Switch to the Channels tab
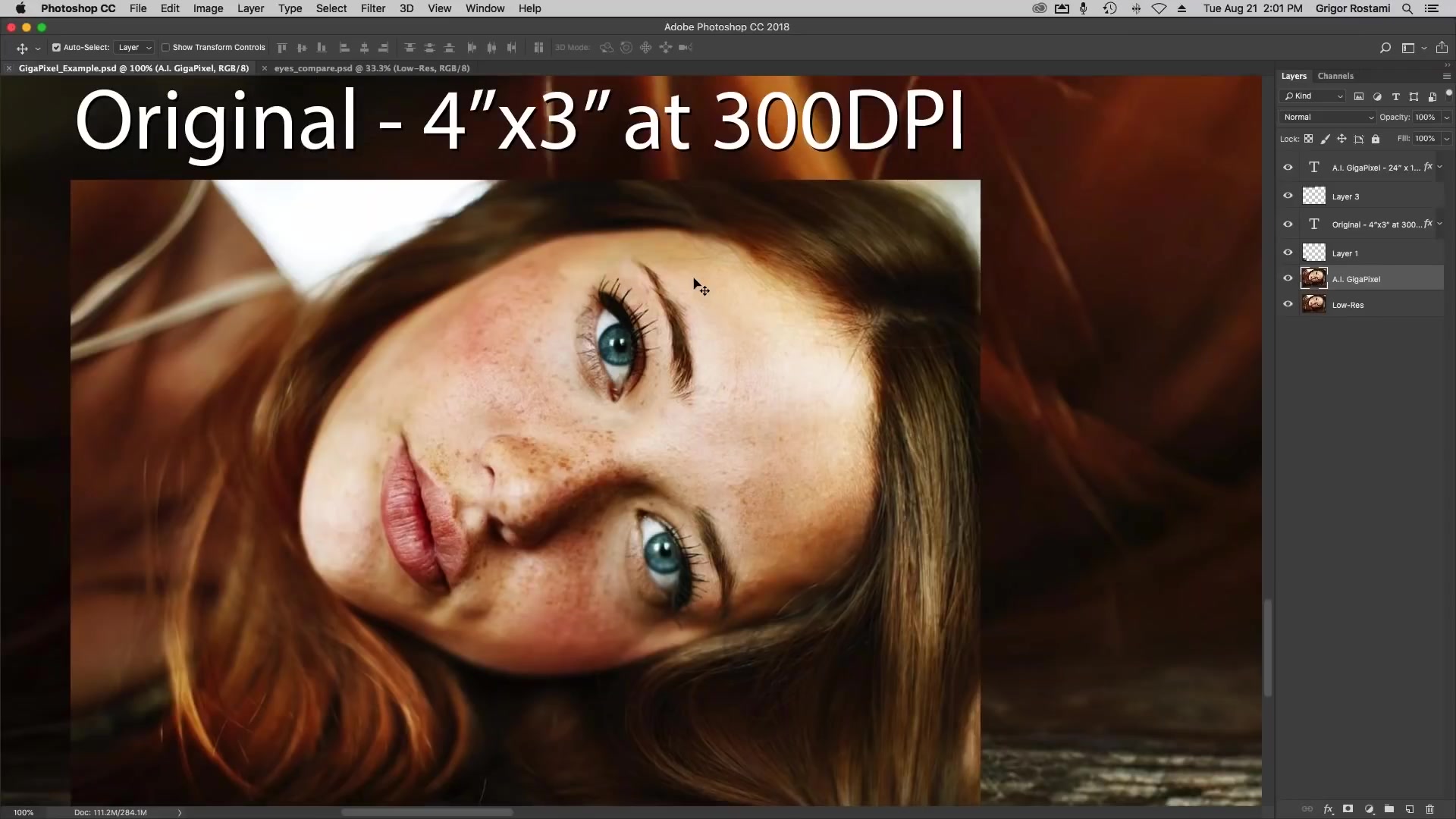 point(1335,76)
